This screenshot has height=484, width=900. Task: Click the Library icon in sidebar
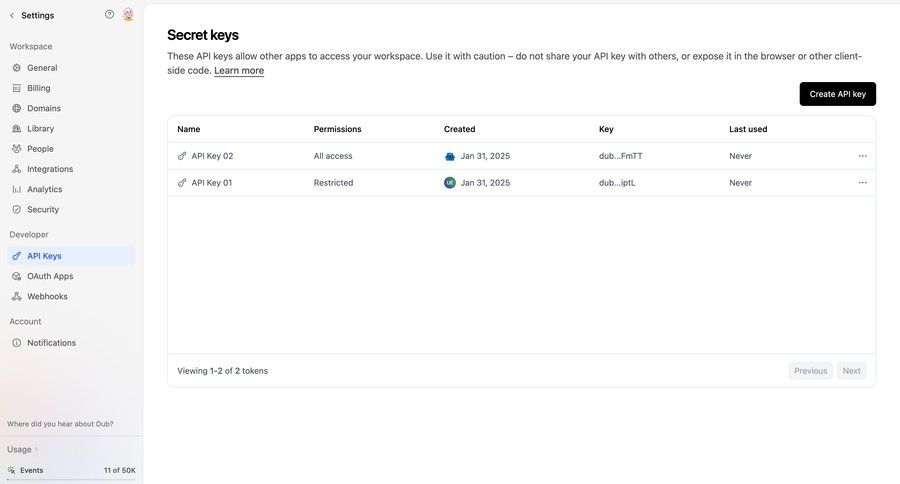(x=16, y=129)
